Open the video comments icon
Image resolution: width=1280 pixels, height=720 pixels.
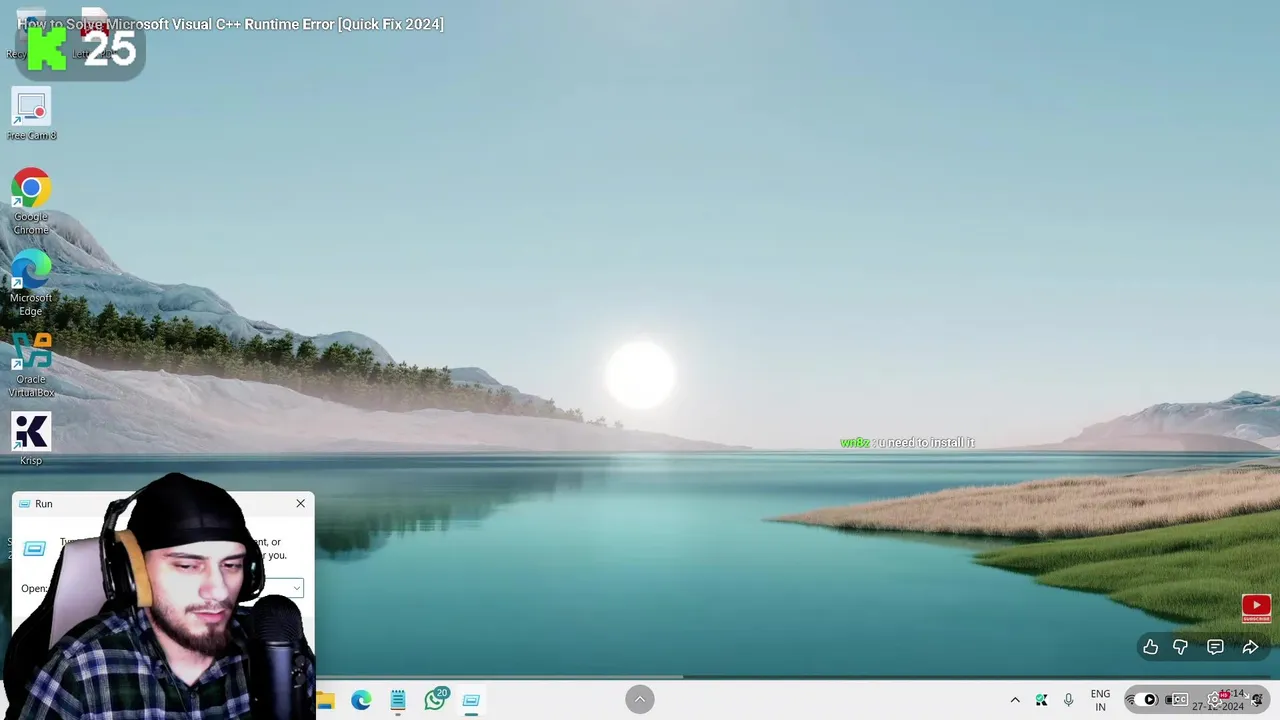coord(1215,647)
